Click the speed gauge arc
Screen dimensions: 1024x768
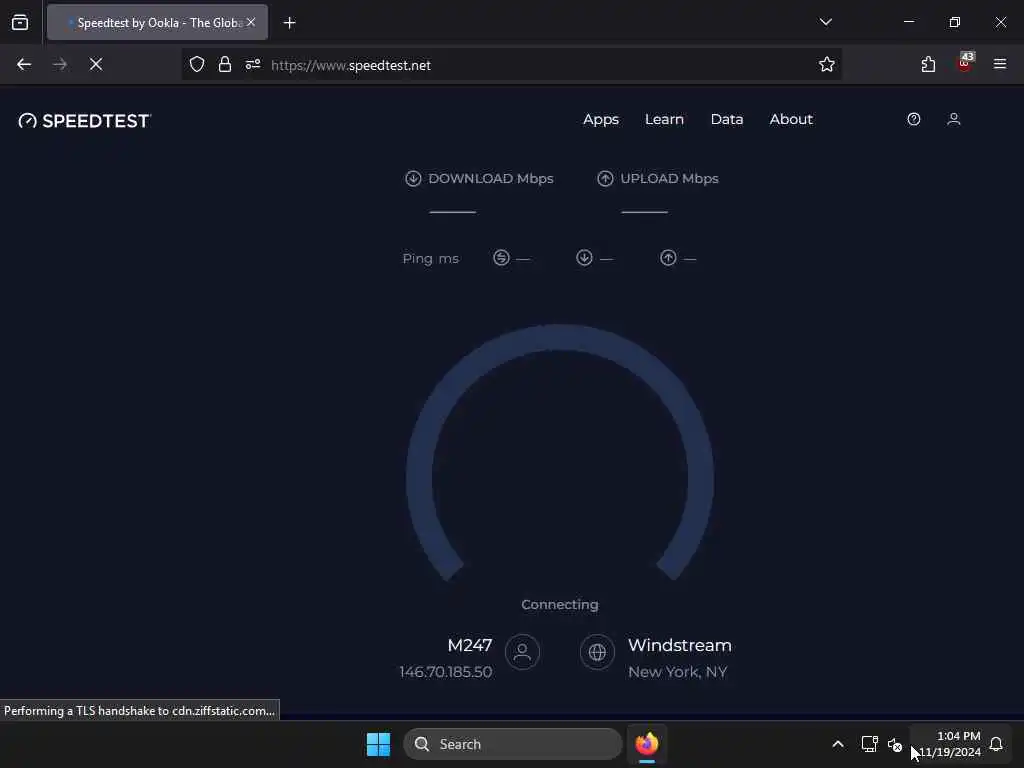(560, 338)
